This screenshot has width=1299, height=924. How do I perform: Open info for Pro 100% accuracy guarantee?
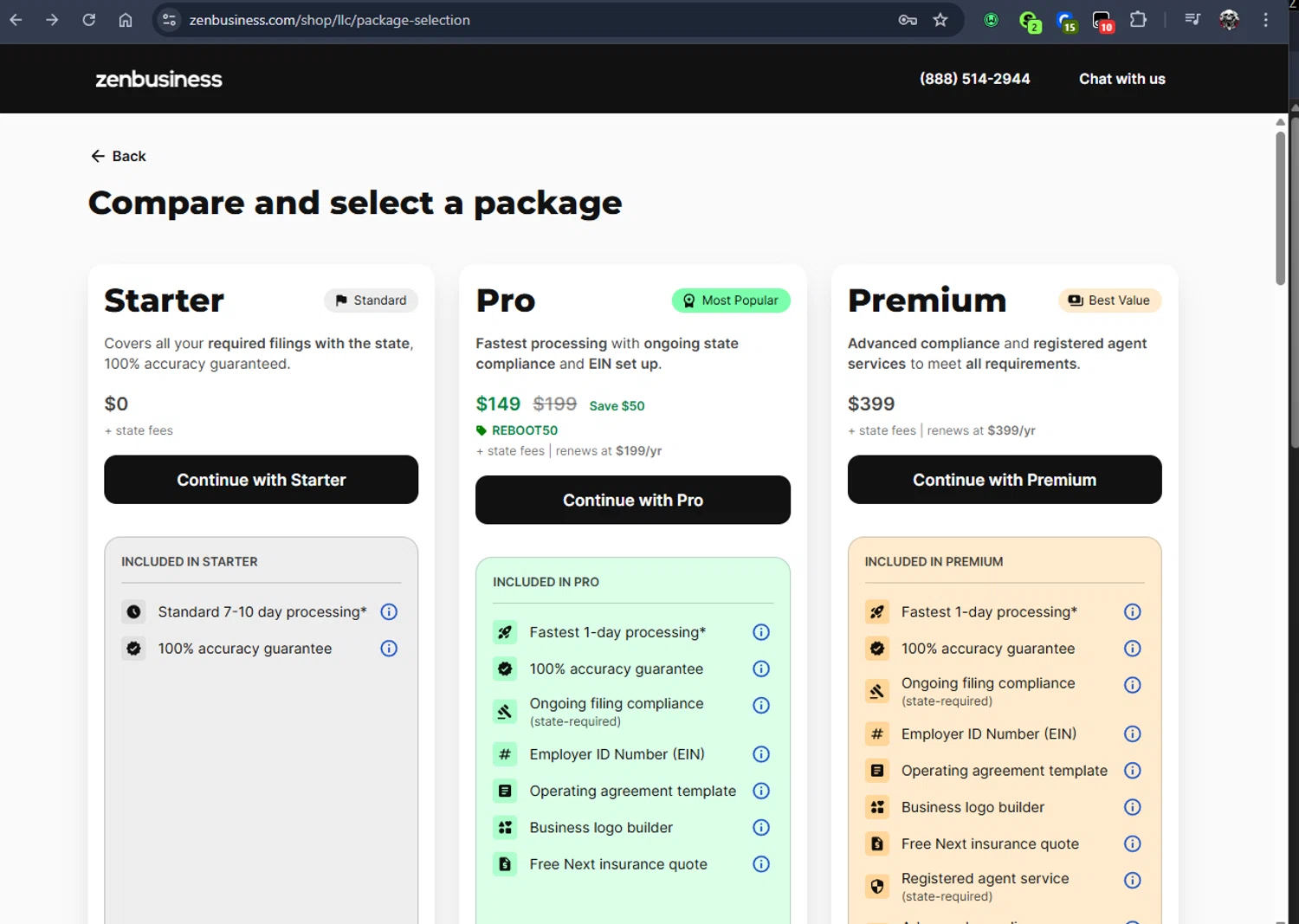pyautogui.click(x=761, y=669)
